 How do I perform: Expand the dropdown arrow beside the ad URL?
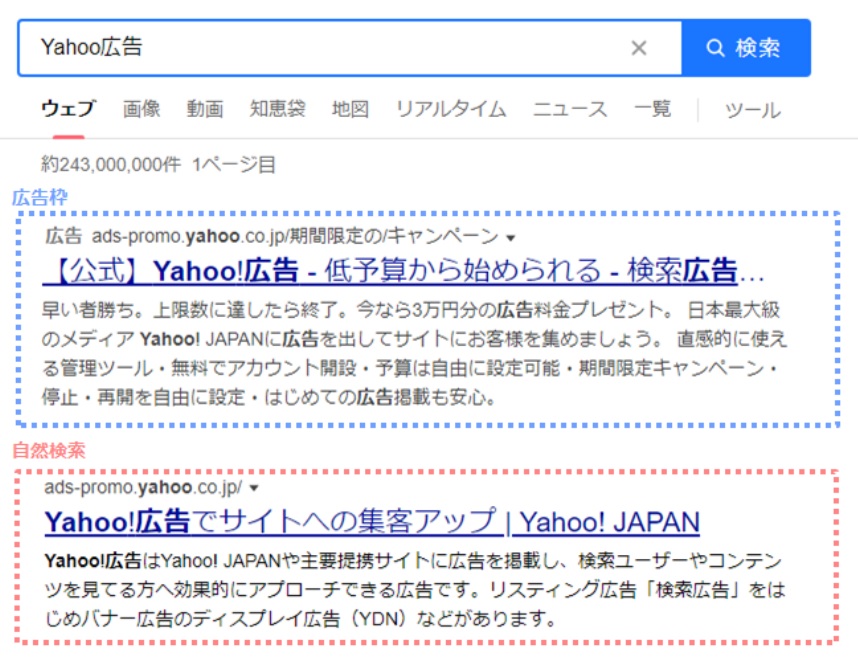coord(511,238)
